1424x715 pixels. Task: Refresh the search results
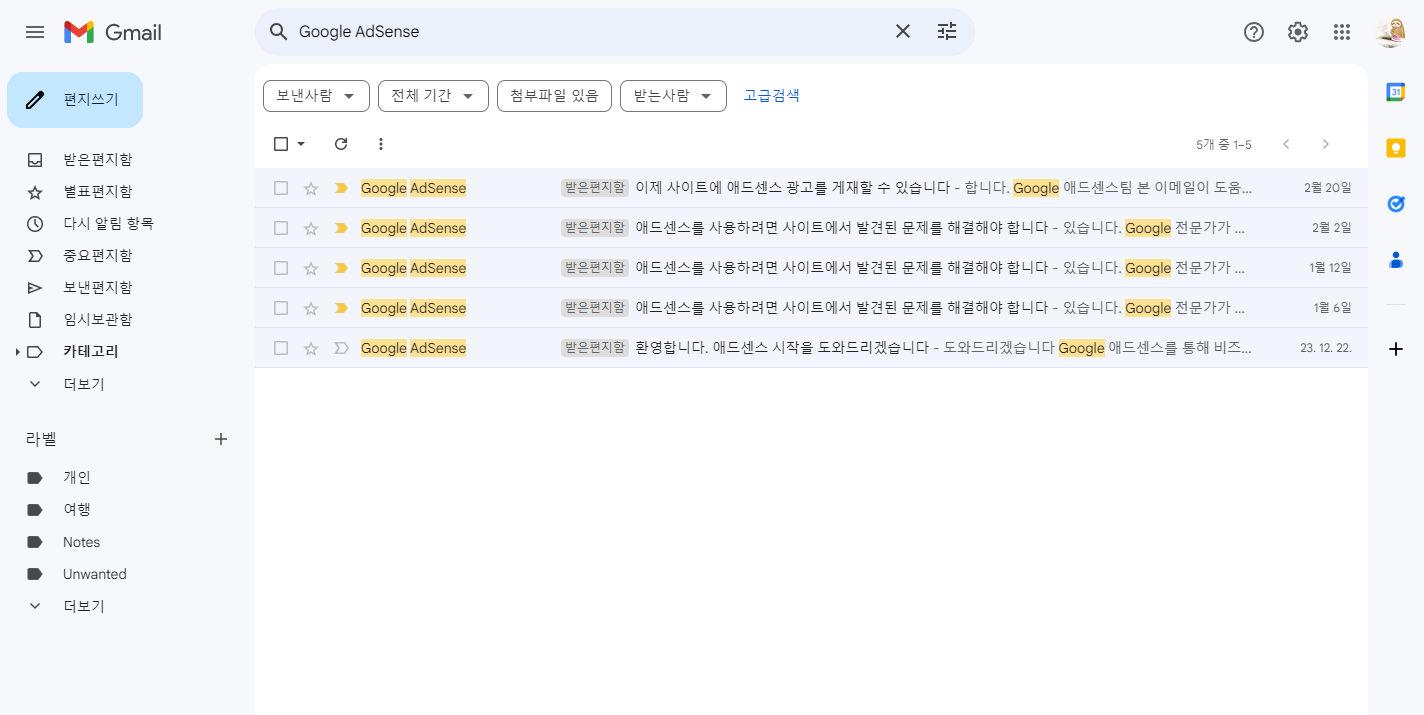pos(341,144)
